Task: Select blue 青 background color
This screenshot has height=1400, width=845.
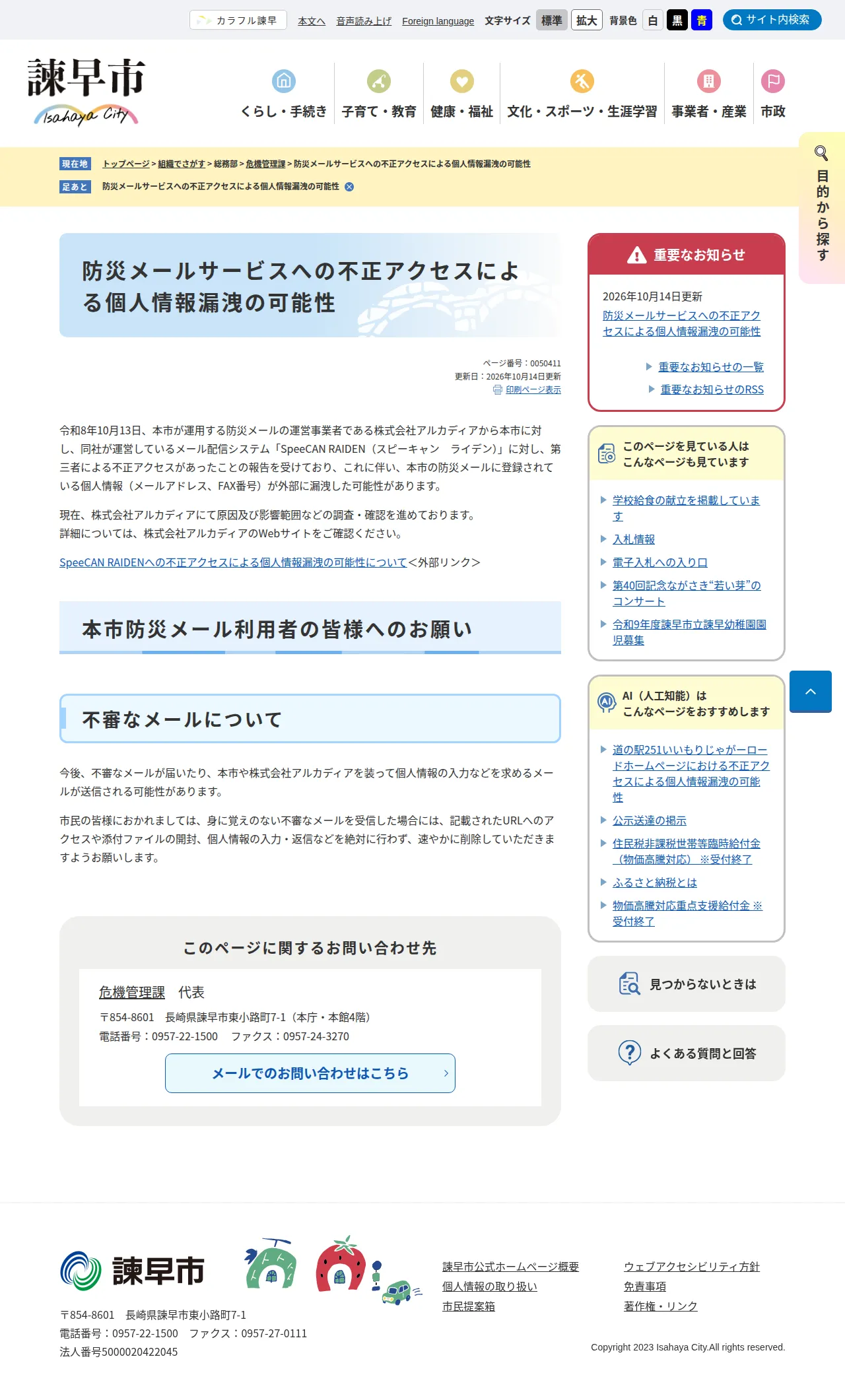Action: 702,20
